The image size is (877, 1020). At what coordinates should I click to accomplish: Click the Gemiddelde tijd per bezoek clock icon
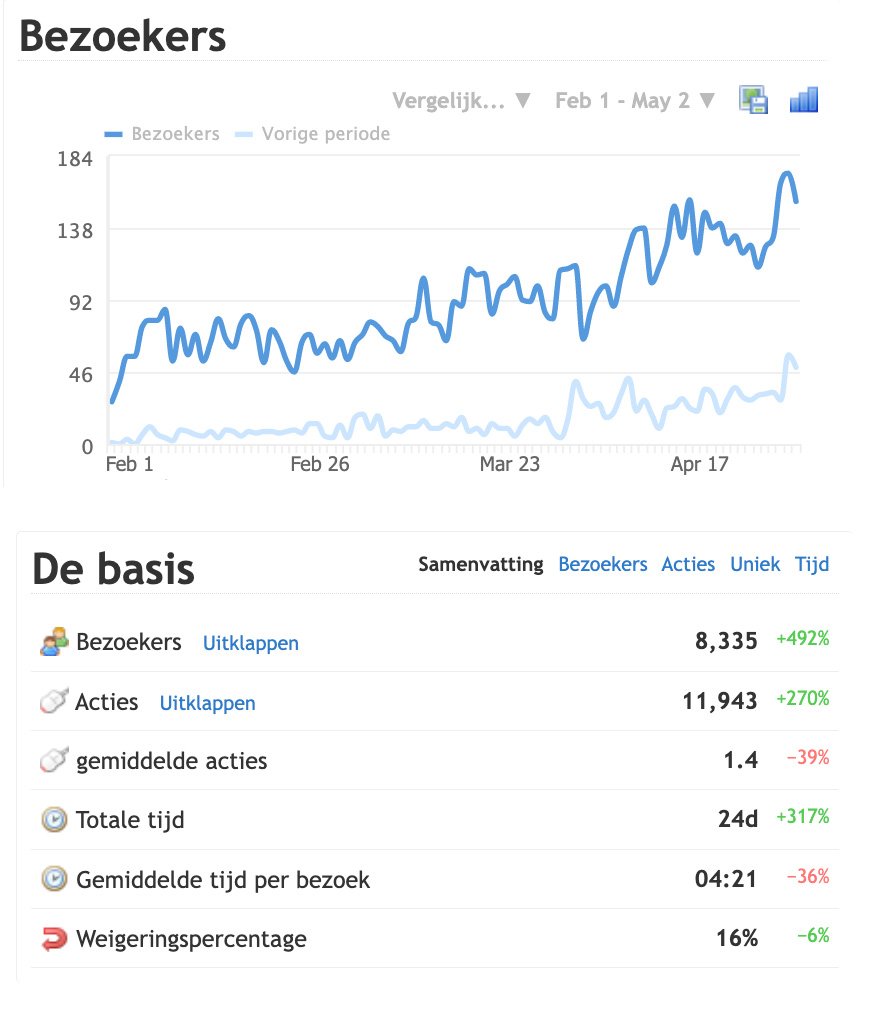point(54,880)
